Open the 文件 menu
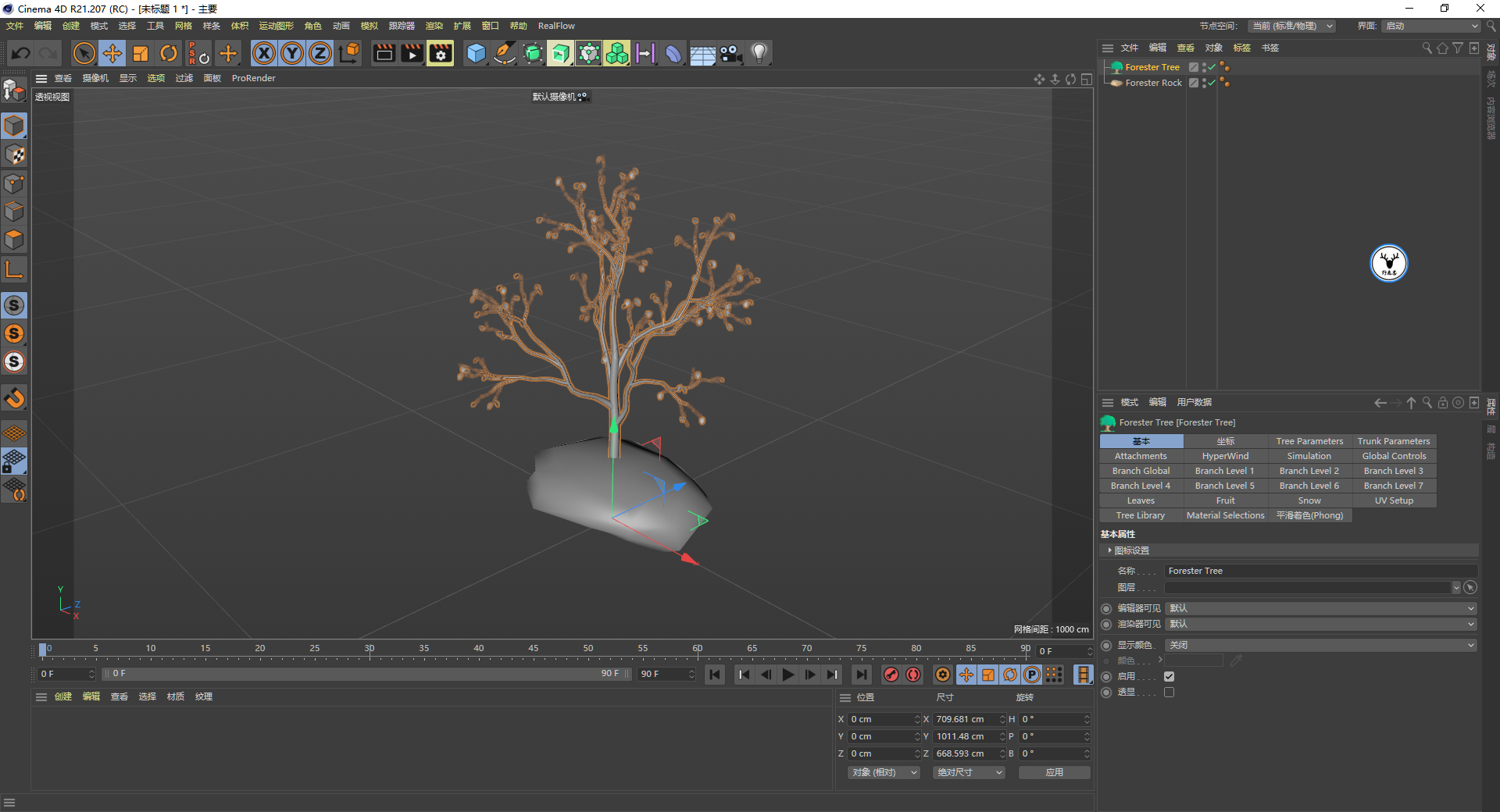 [15, 26]
